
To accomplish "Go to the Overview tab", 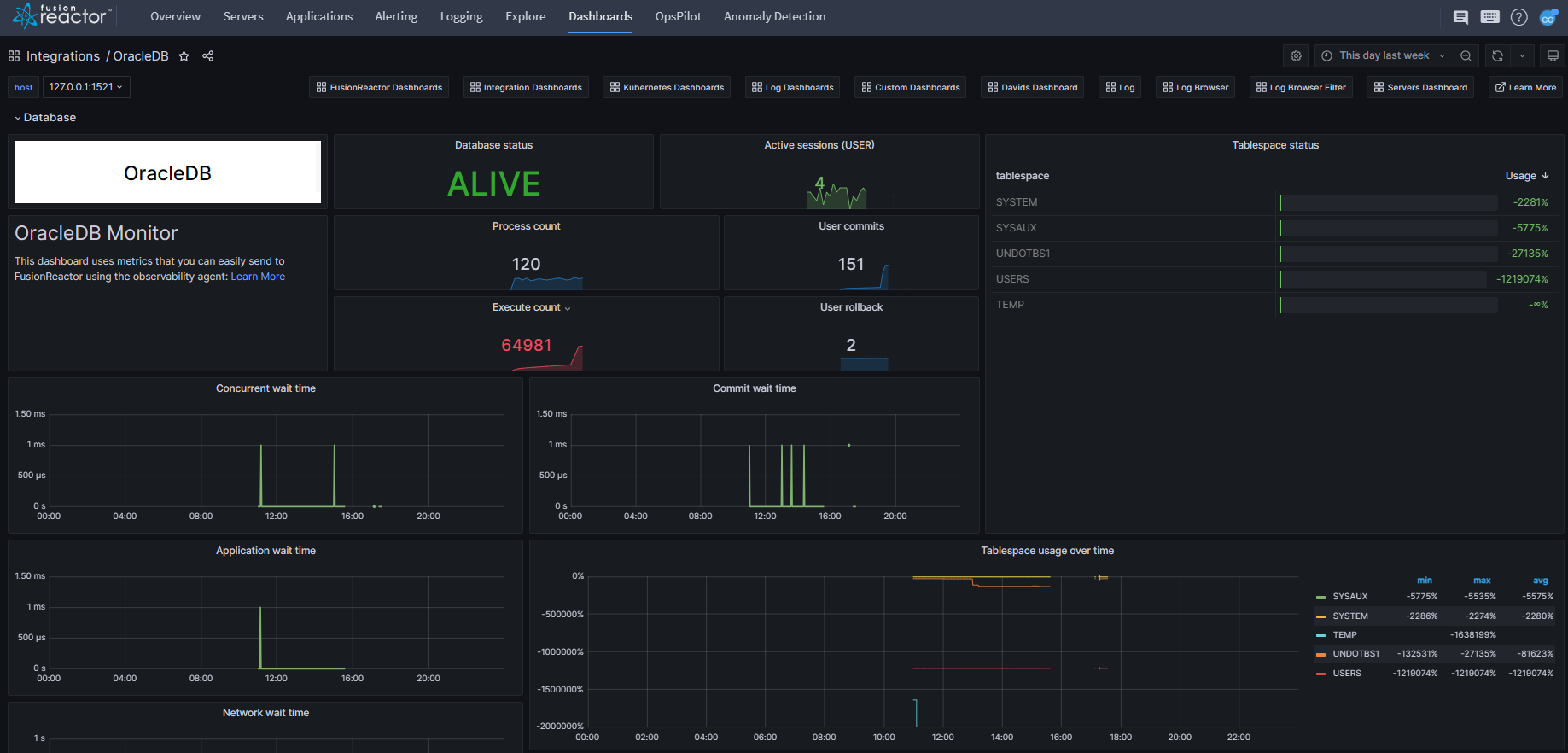I will [x=175, y=17].
